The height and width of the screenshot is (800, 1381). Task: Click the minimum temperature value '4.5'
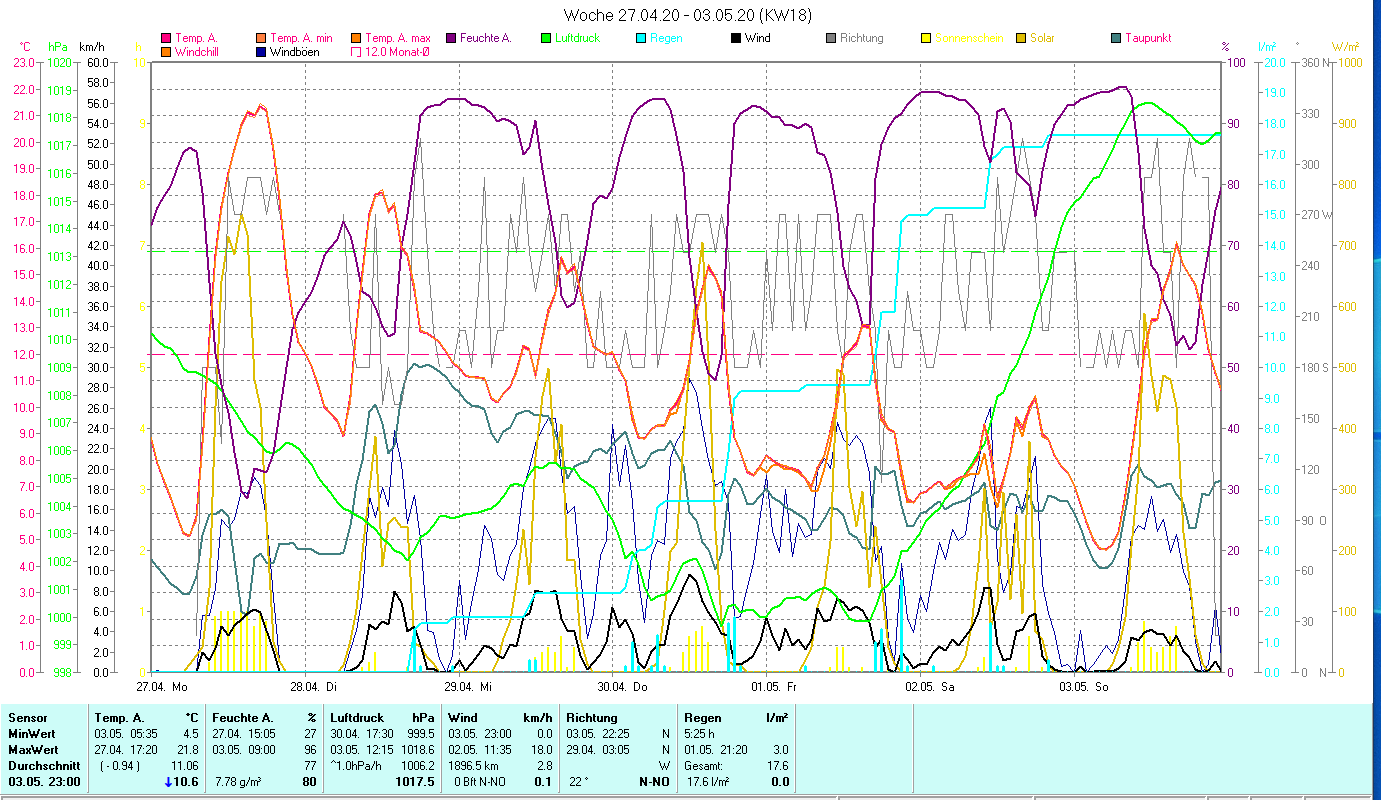(x=192, y=734)
